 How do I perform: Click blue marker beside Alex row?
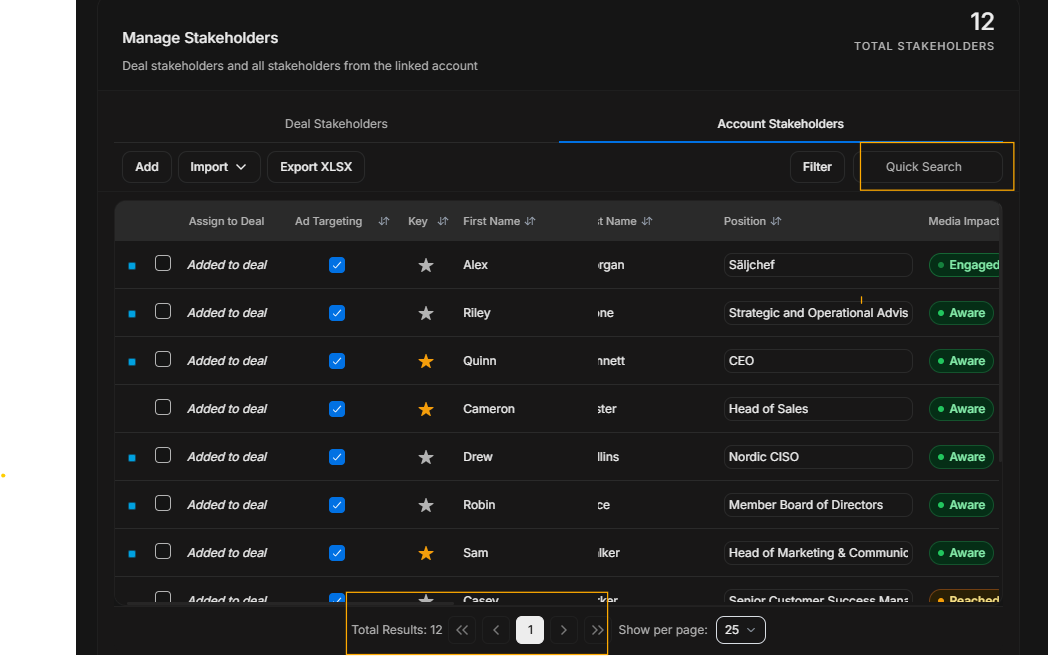[x=132, y=265]
